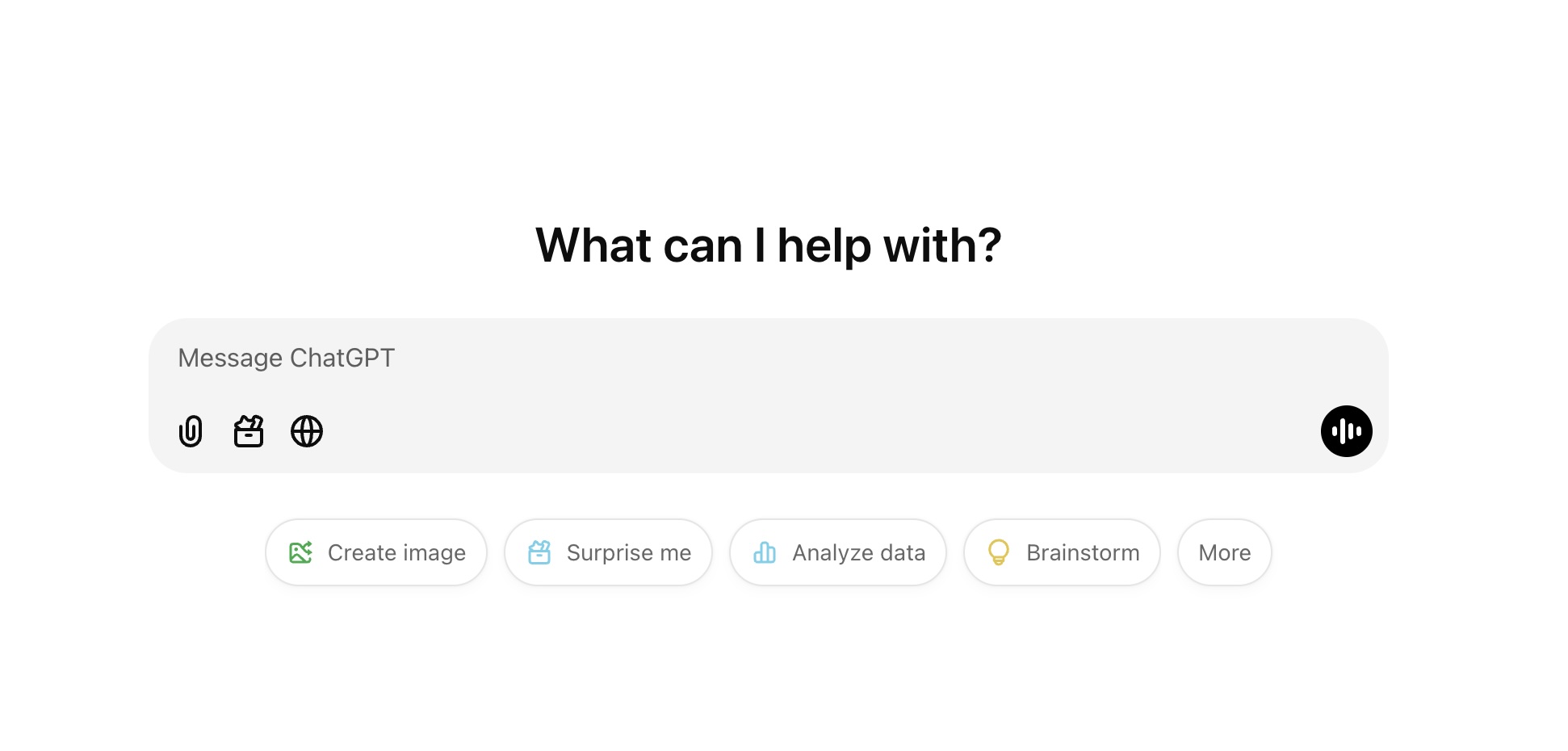Viewport: 1568px width, 751px height.
Task: Open additional prompt options via More
Action: point(1224,552)
